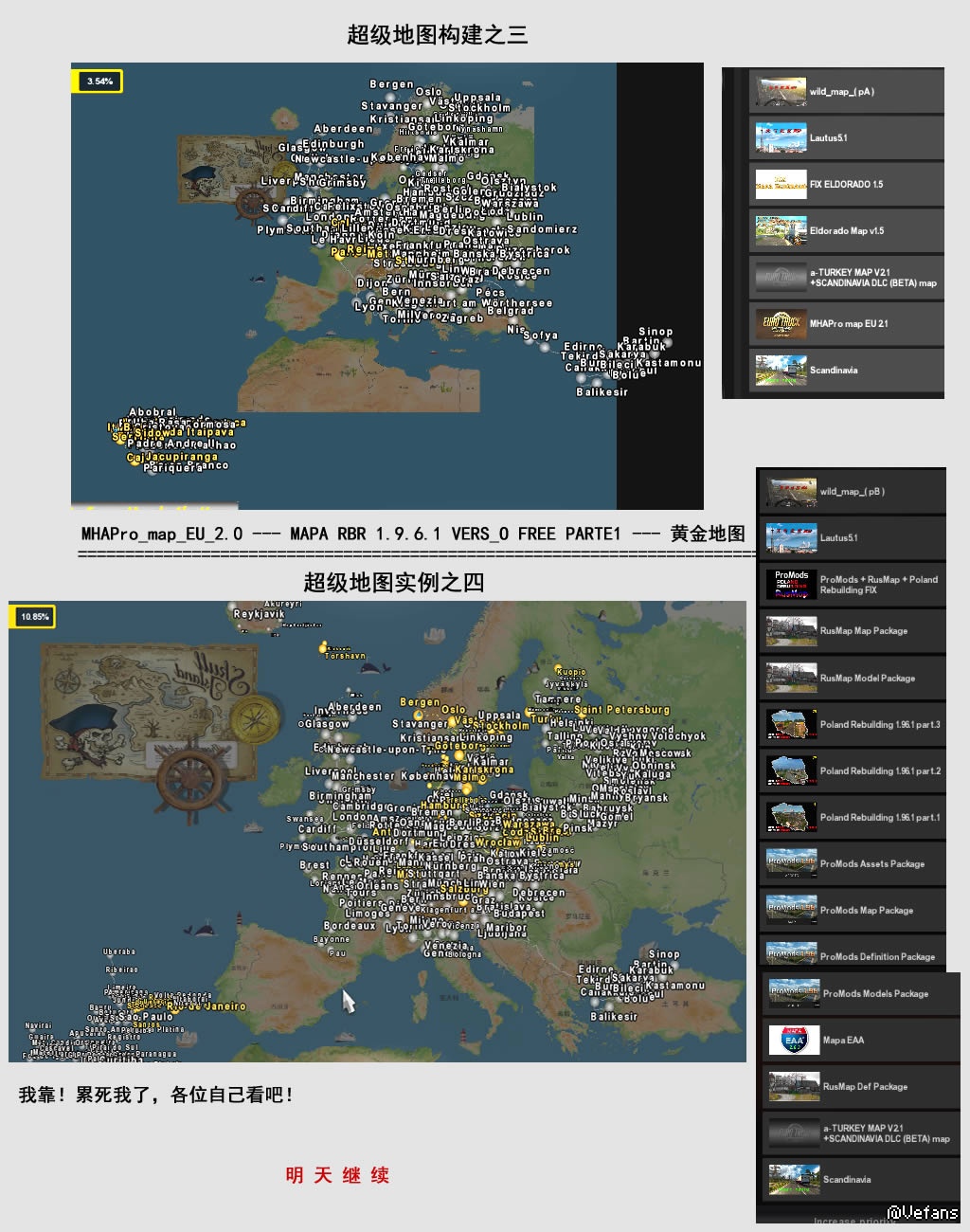
Task: Click the Torshavn city marker
Action: coord(323,649)
